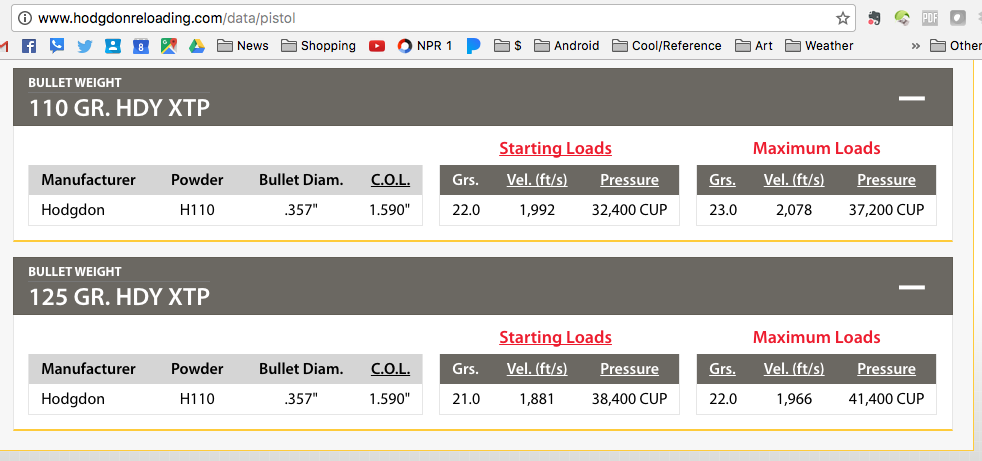Image resolution: width=982 pixels, height=461 pixels.
Task: Open the Weather bookmarks folder
Action: (819, 46)
